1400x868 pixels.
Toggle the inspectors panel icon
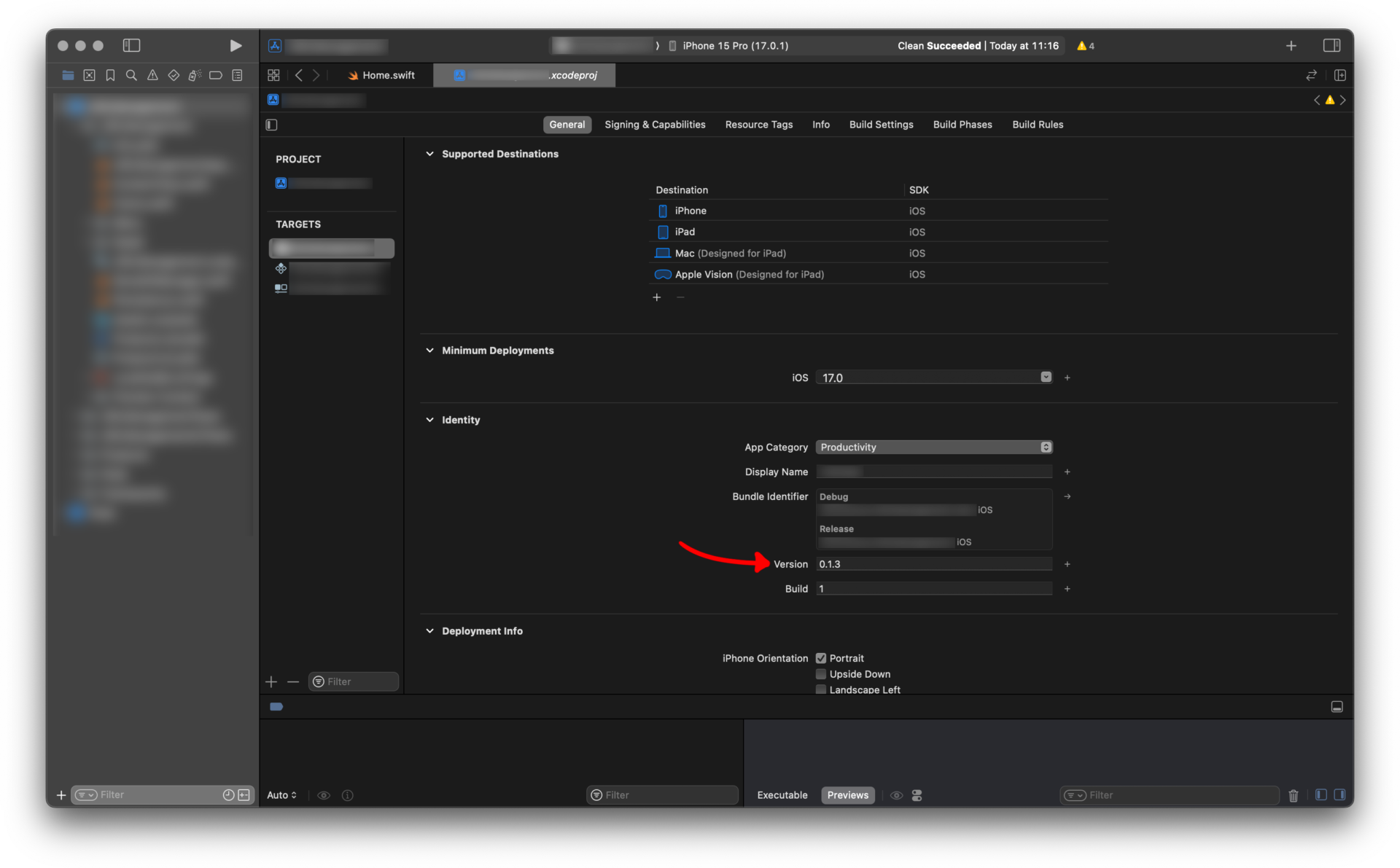(1331, 45)
